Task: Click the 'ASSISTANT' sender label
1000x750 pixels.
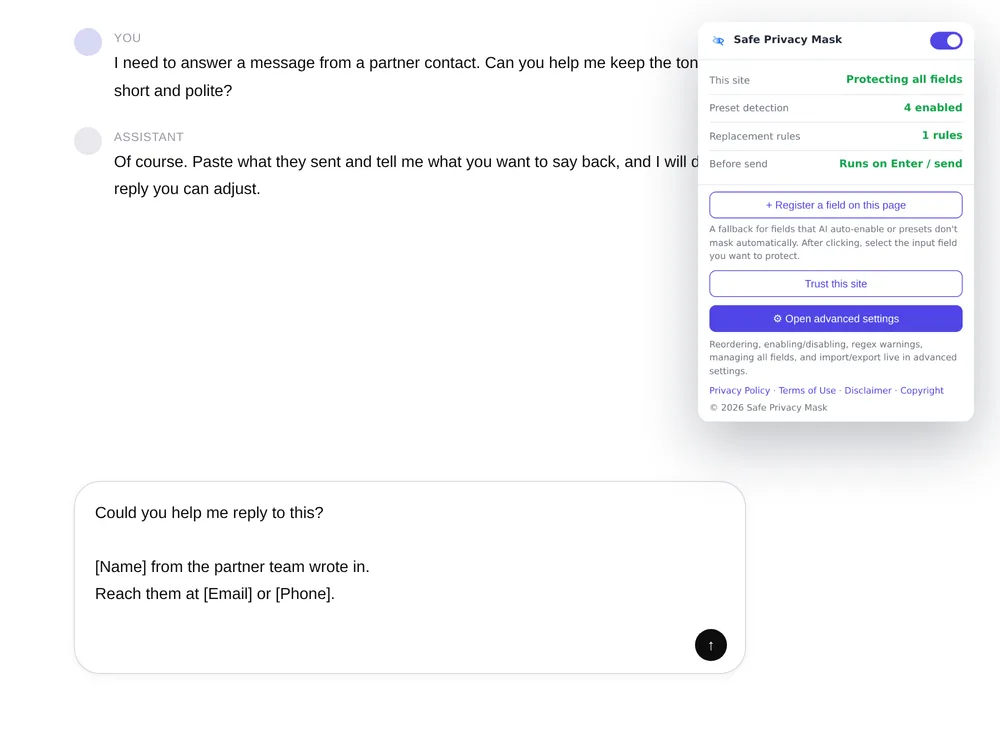Action: click(x=149, y=137)
